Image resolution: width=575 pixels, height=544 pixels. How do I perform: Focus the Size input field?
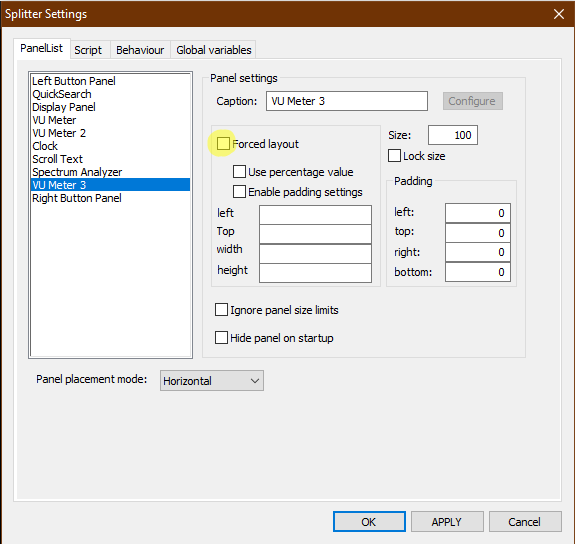coord(453,135)
